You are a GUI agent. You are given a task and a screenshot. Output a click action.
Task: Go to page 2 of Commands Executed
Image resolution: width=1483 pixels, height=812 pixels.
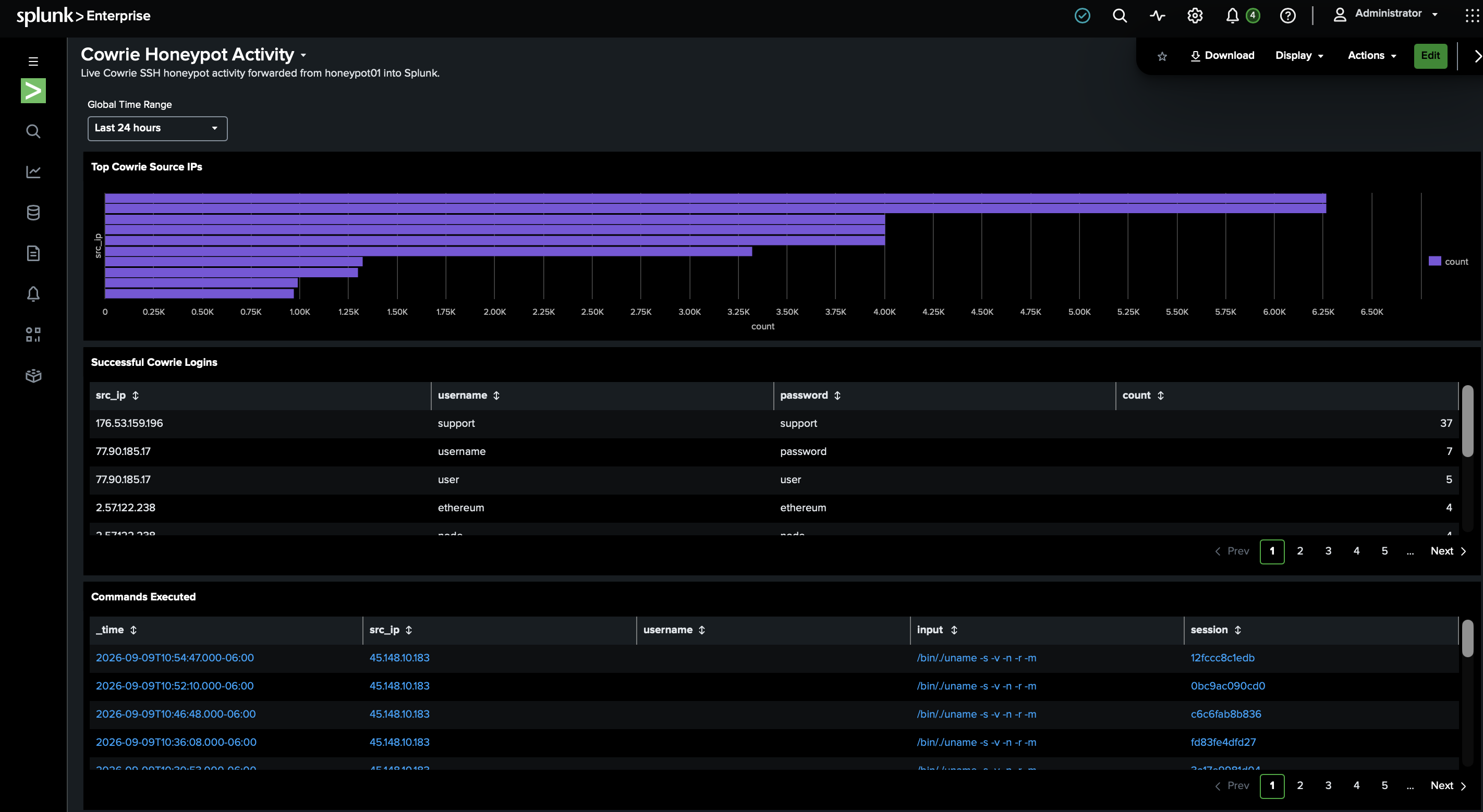pyautogui.click(x=1300, y=785)
